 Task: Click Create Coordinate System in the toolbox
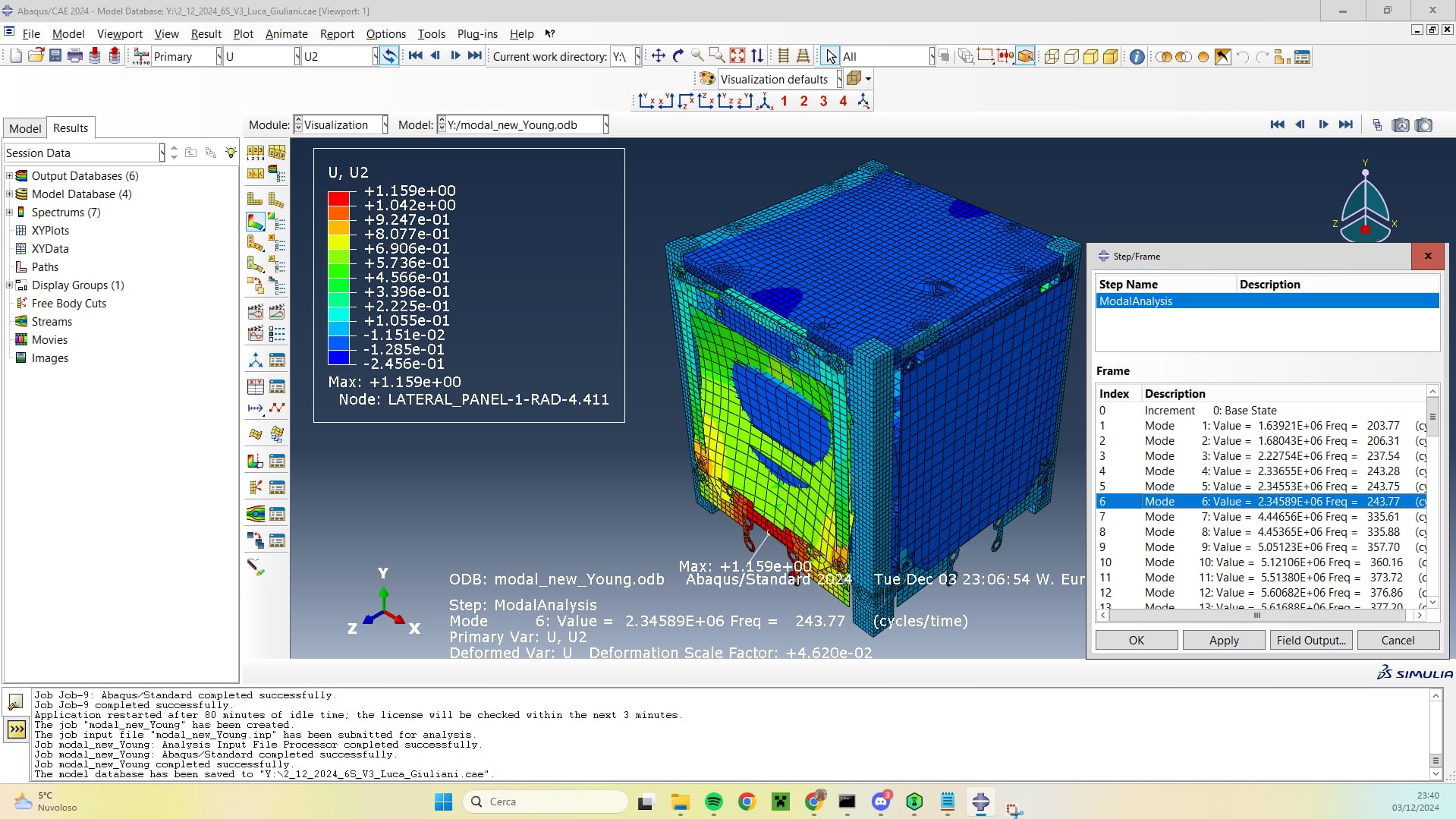pos(255,360)
